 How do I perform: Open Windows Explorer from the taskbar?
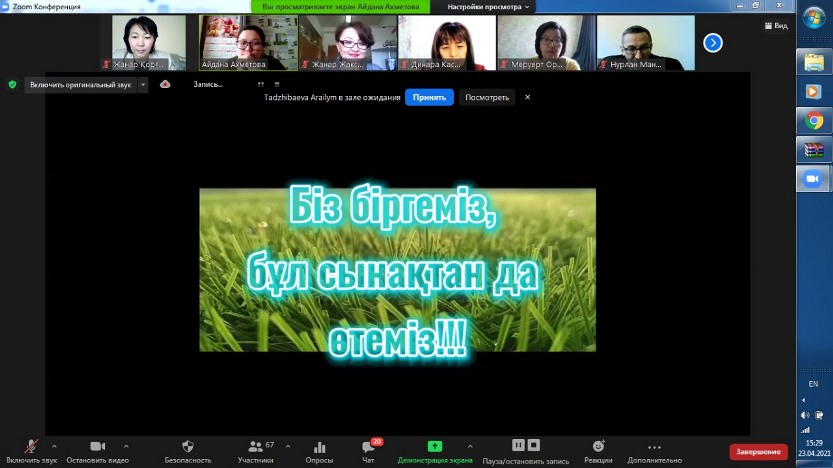click(813, 63)
